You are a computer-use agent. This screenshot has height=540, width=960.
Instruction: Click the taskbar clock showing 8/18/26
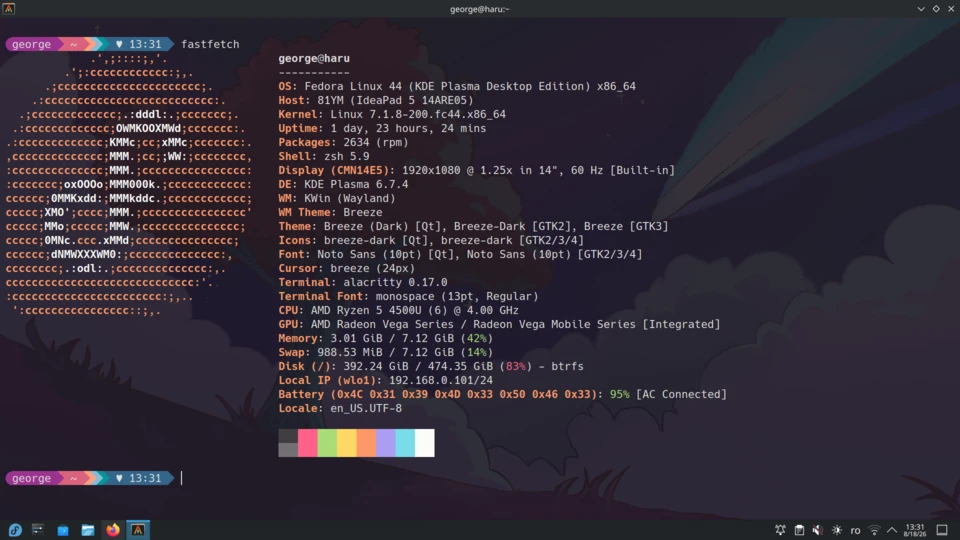pyautogui.click(x=915, y=530)
